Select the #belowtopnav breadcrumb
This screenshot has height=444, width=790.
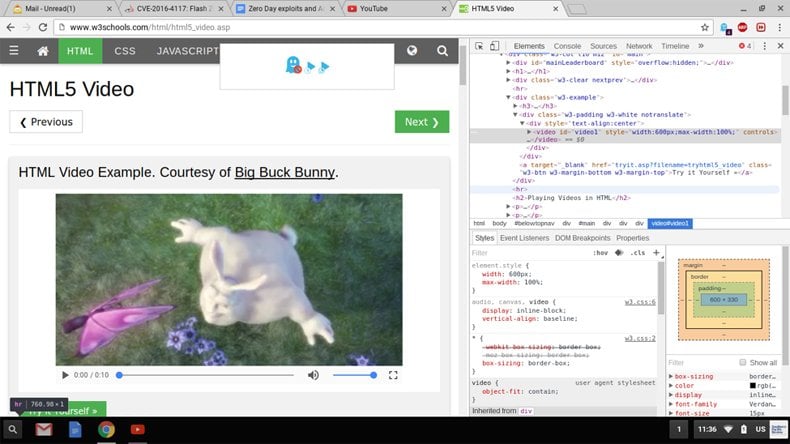pos(534,223)
